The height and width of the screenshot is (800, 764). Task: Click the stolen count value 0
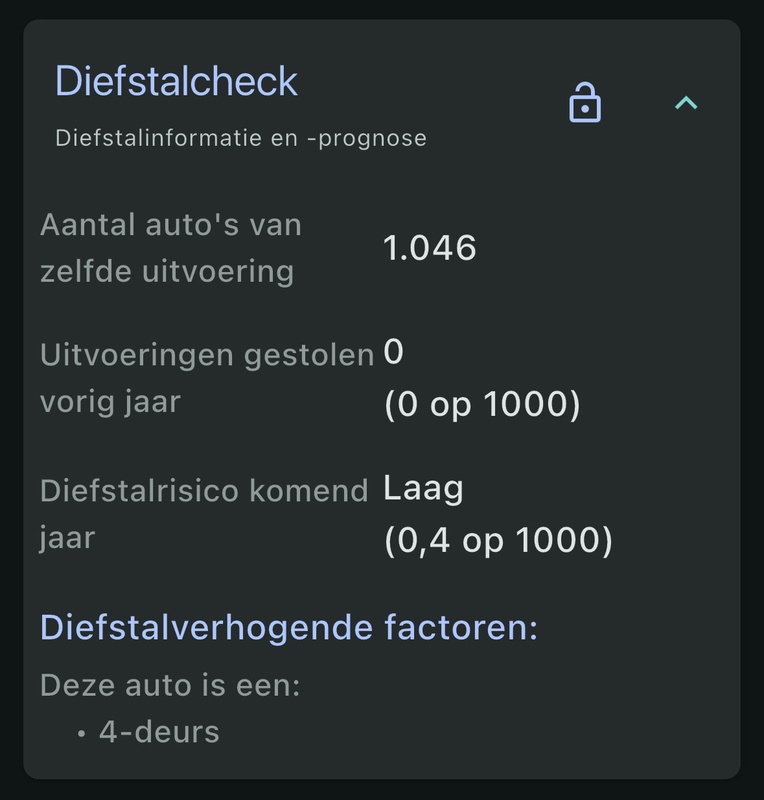[394, 352]
